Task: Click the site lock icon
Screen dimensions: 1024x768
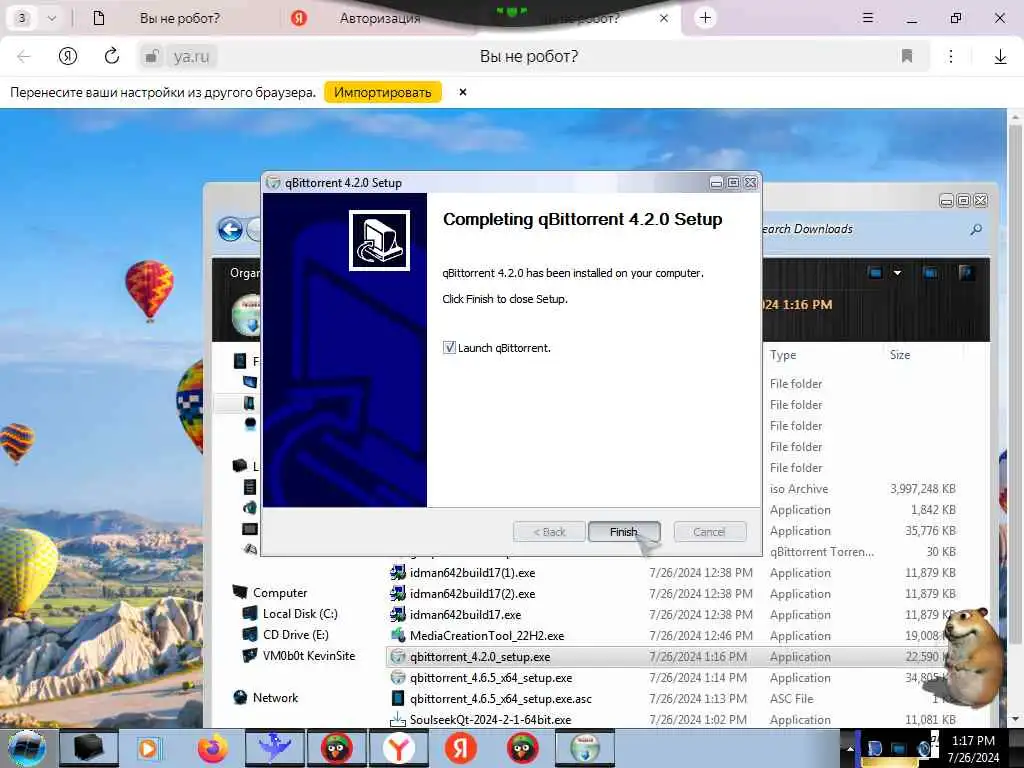Action: (151, 56)
